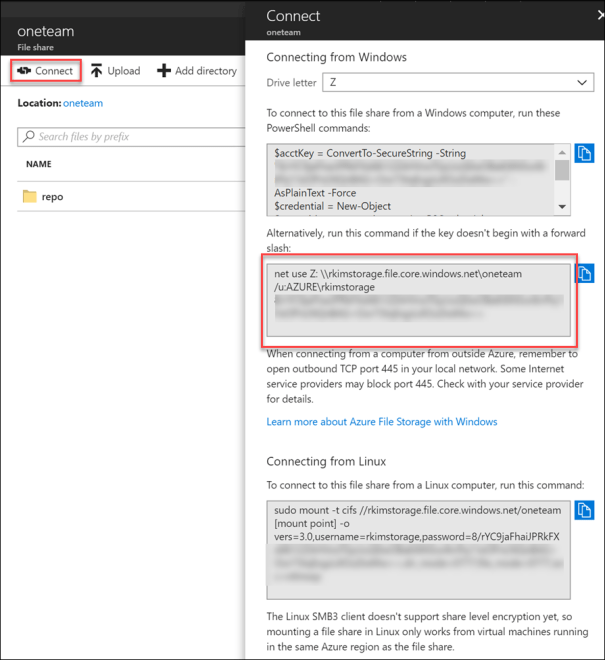Viewport: 605px width, 660px height.
Task: Click the Connecting from Linux heading
Action: pyautogui.click(x=326, y=461)
